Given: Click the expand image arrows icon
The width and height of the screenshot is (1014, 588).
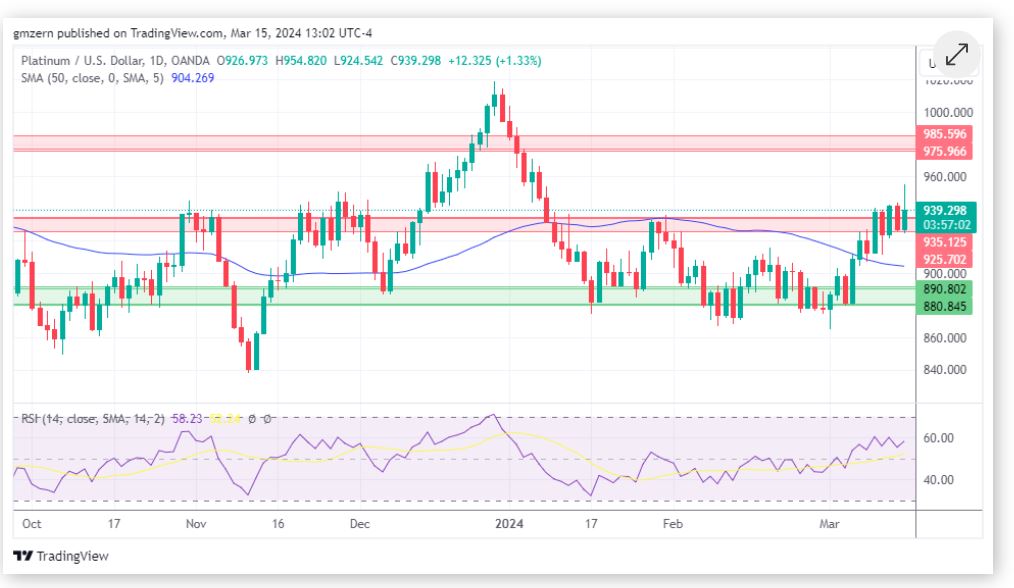Looking at the screenshot, I should [956, 53].
